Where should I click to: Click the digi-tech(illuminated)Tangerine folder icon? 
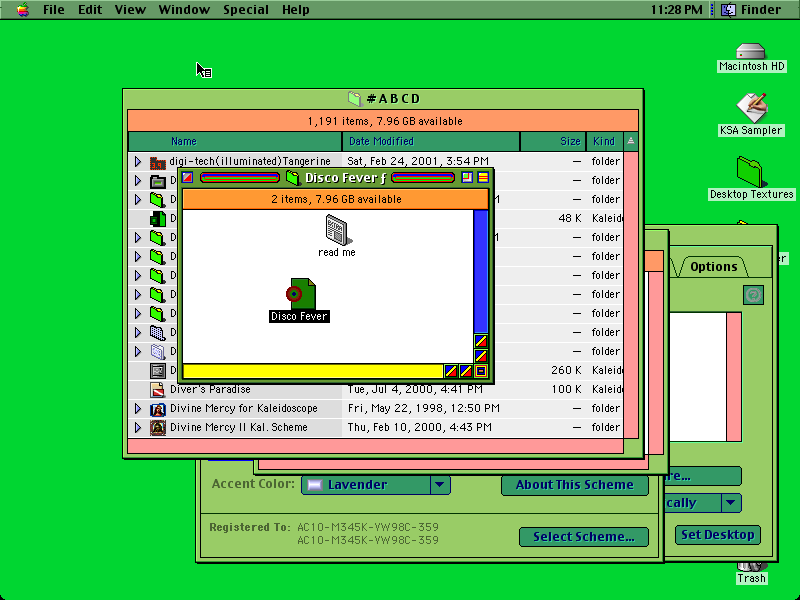pyautogui.click(x=158, y=162)
